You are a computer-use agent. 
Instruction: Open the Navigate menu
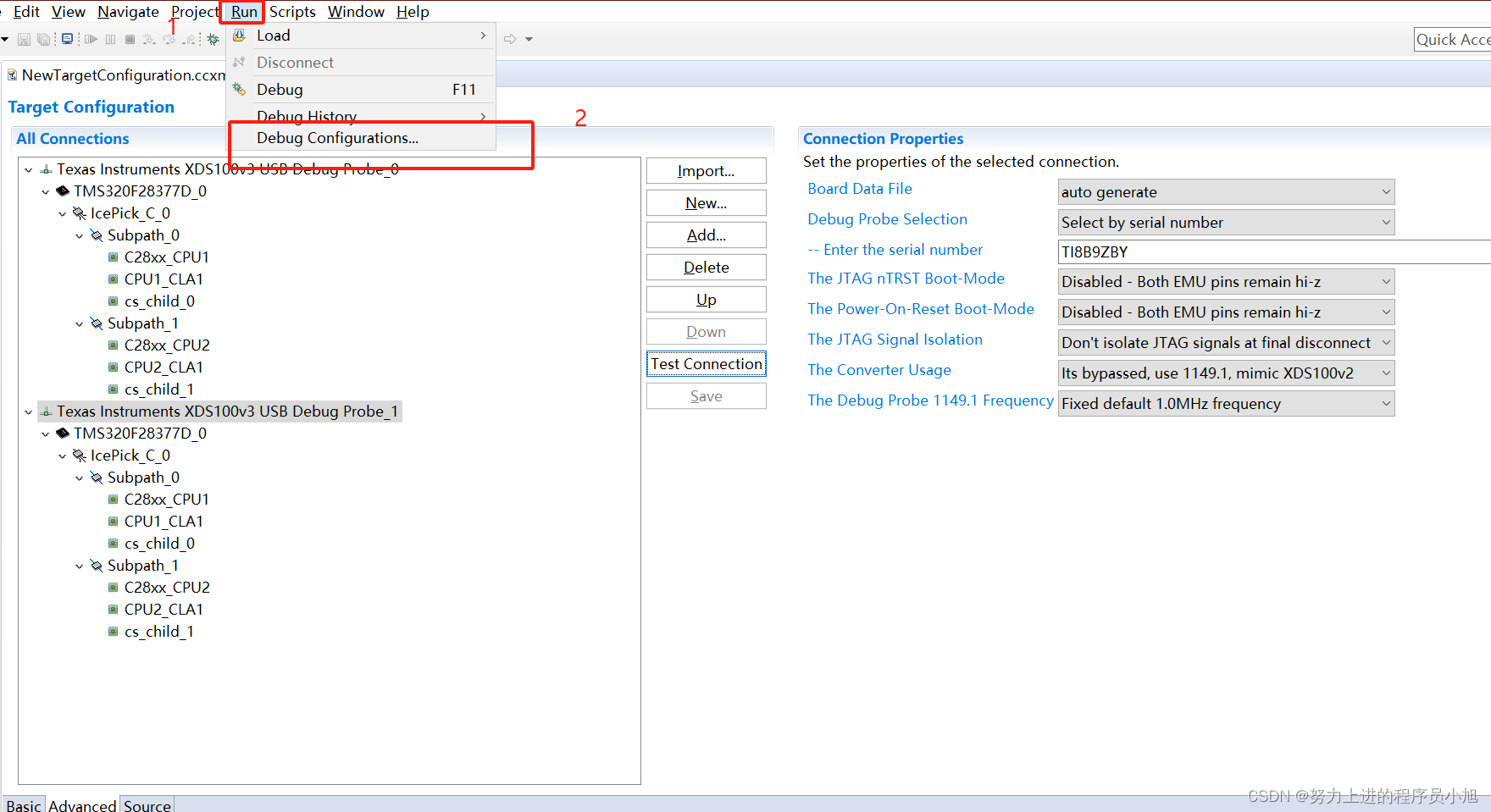[x=128, y=12]
